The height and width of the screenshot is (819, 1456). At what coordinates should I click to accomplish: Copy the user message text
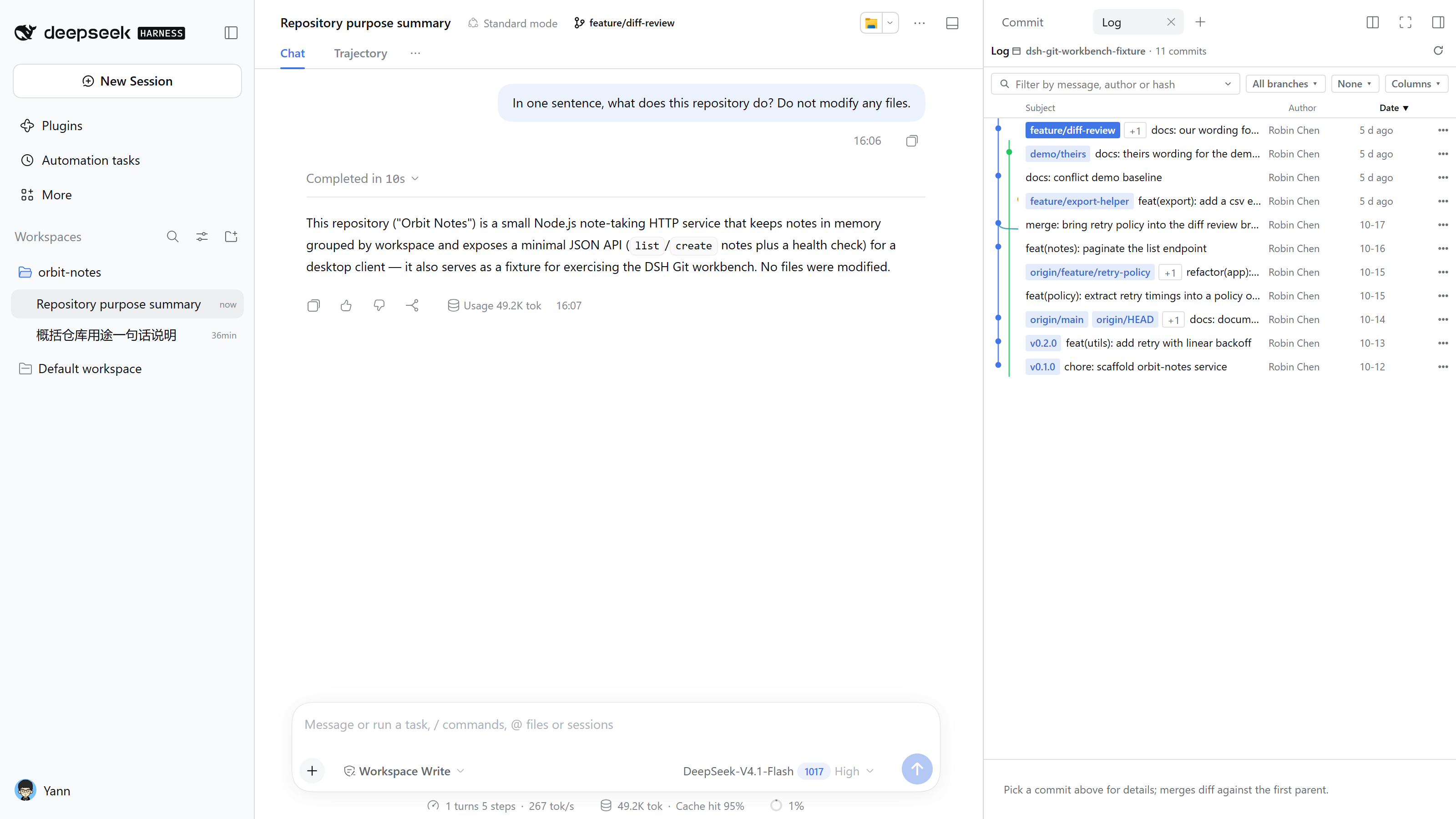click(x=912, y=141)
